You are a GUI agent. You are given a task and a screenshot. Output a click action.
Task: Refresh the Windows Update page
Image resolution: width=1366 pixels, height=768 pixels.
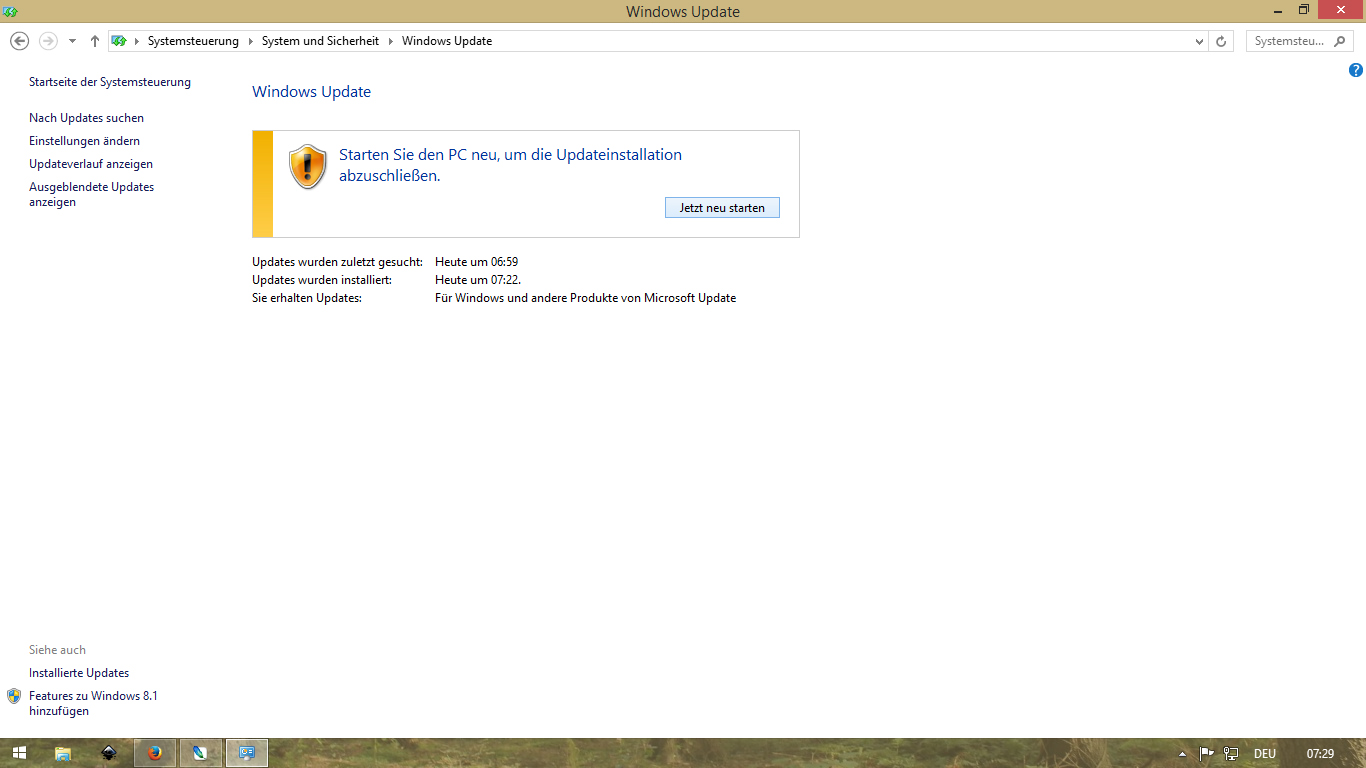(1220, 42)
